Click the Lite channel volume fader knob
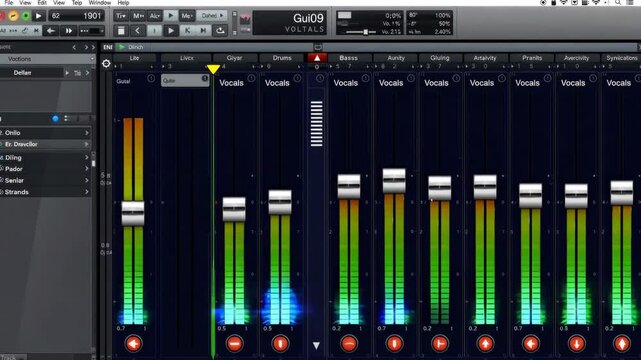 coord(133,213)
